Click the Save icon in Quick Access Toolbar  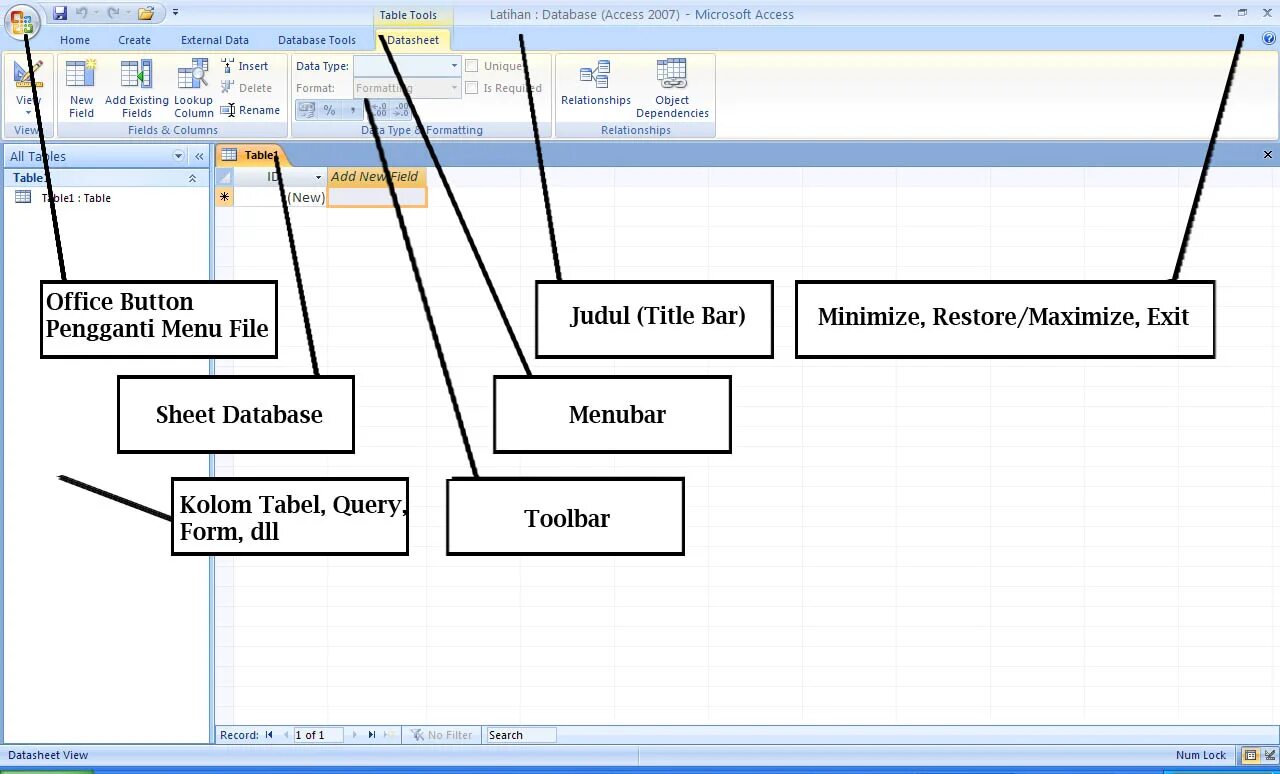(60, 13)
